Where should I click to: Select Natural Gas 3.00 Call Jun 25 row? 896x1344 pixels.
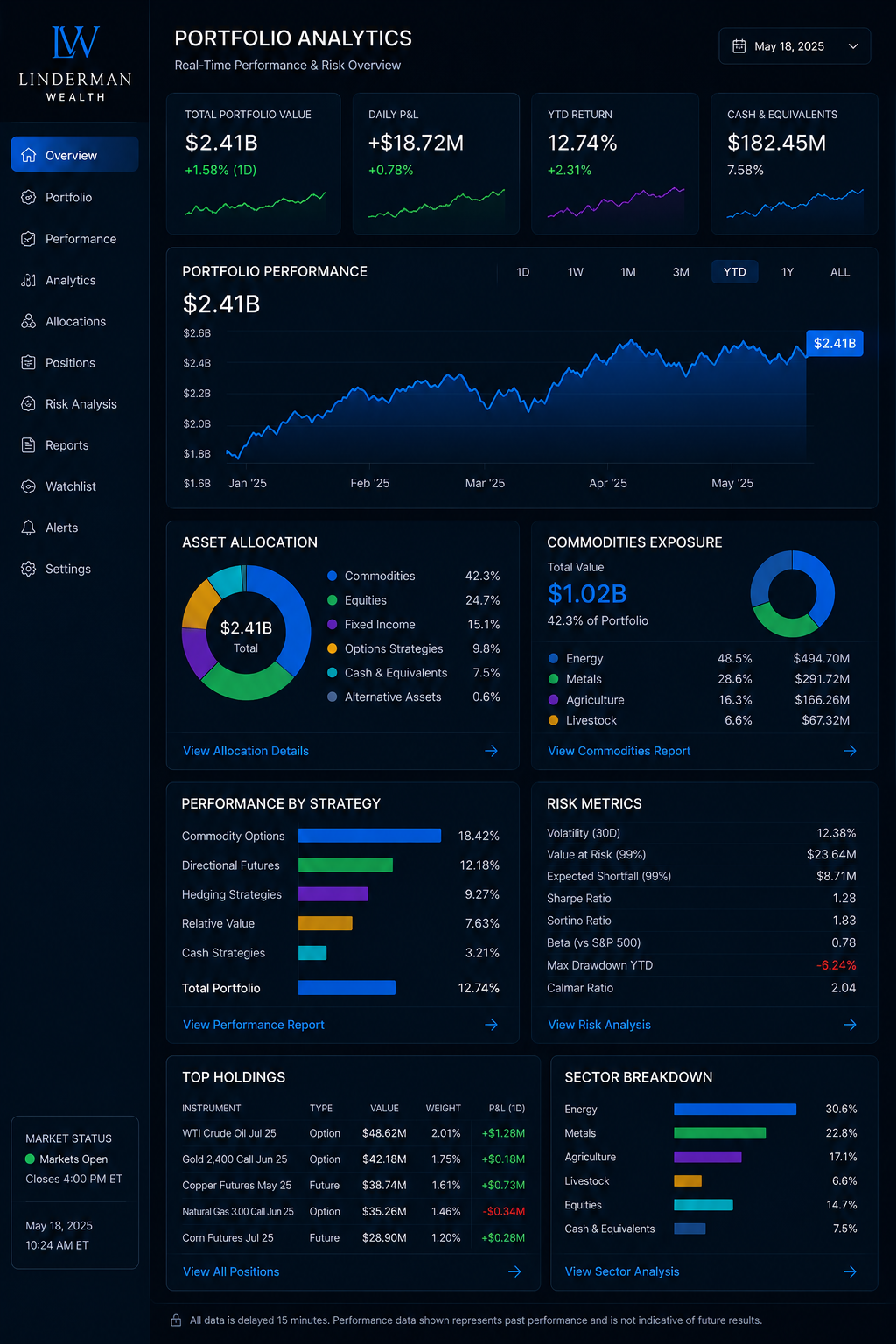353,1212
